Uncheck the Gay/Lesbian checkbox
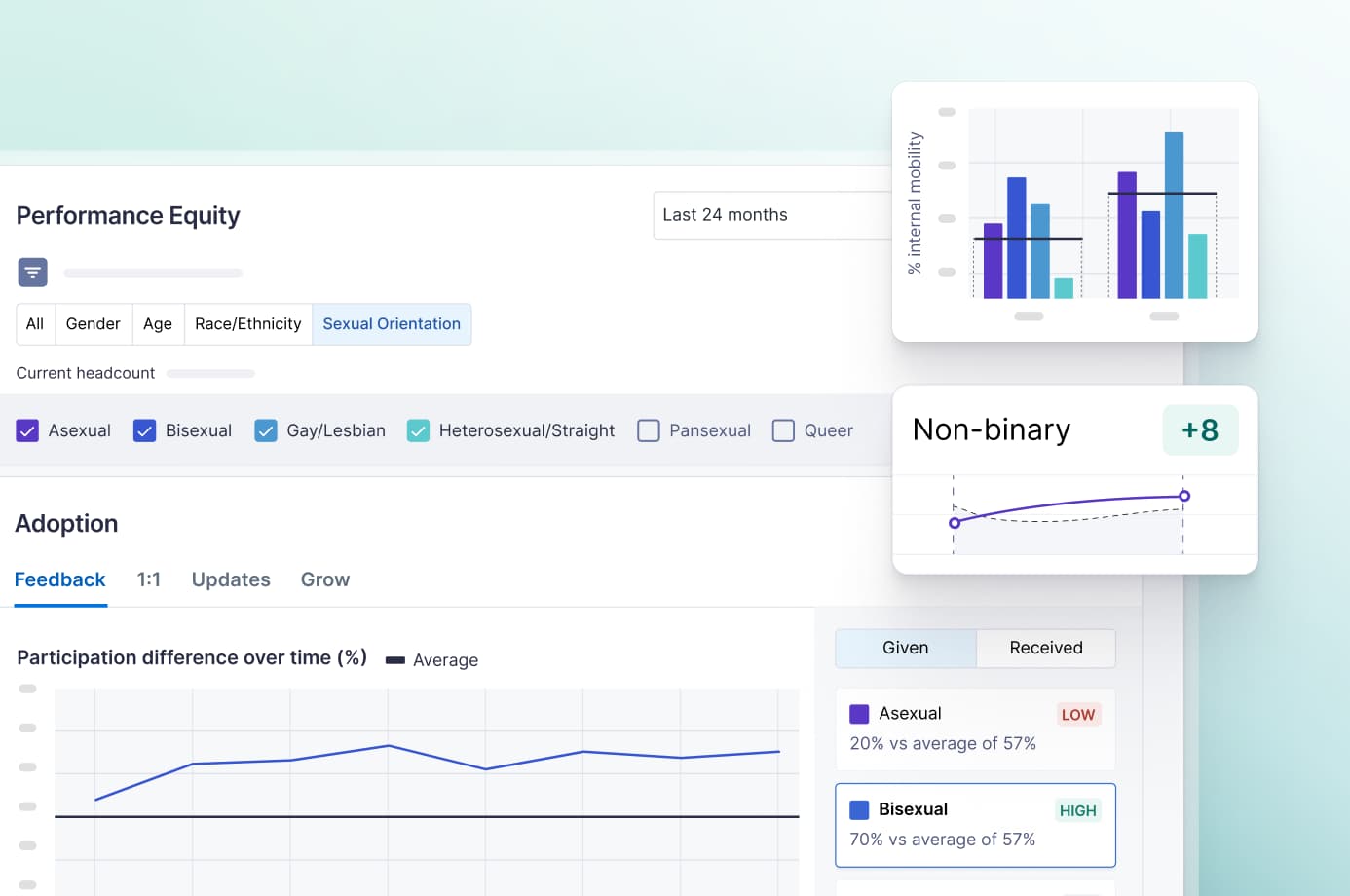The image size is (1350, 896). pyautogui.click(x=265, y=429)
